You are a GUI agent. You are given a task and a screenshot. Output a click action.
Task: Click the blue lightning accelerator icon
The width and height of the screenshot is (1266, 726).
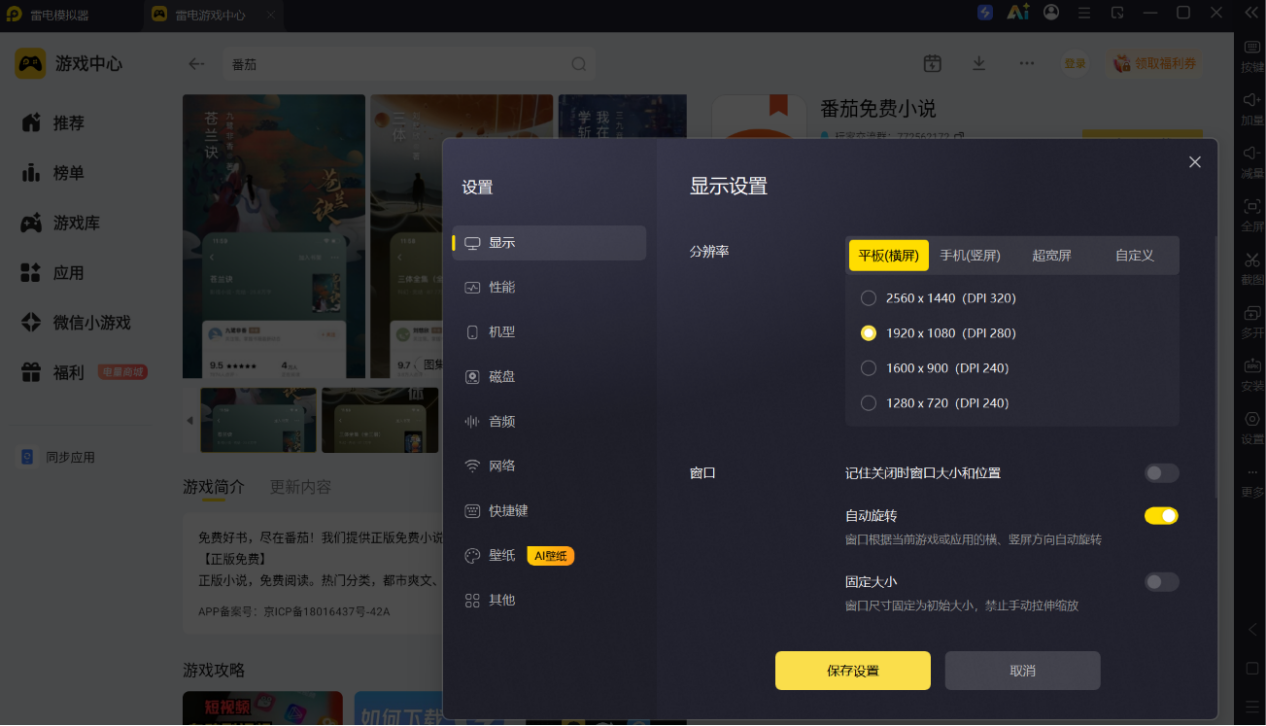986,13
